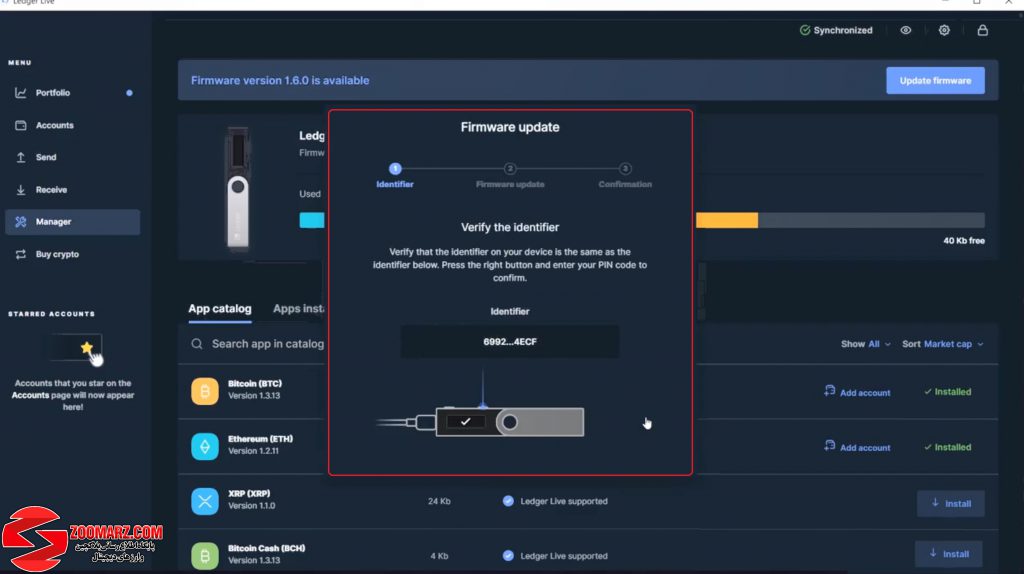Install the Bitcoin Cash app
Image resolution: width=1024 pixels, height=574 pixels.
(948, 554)
